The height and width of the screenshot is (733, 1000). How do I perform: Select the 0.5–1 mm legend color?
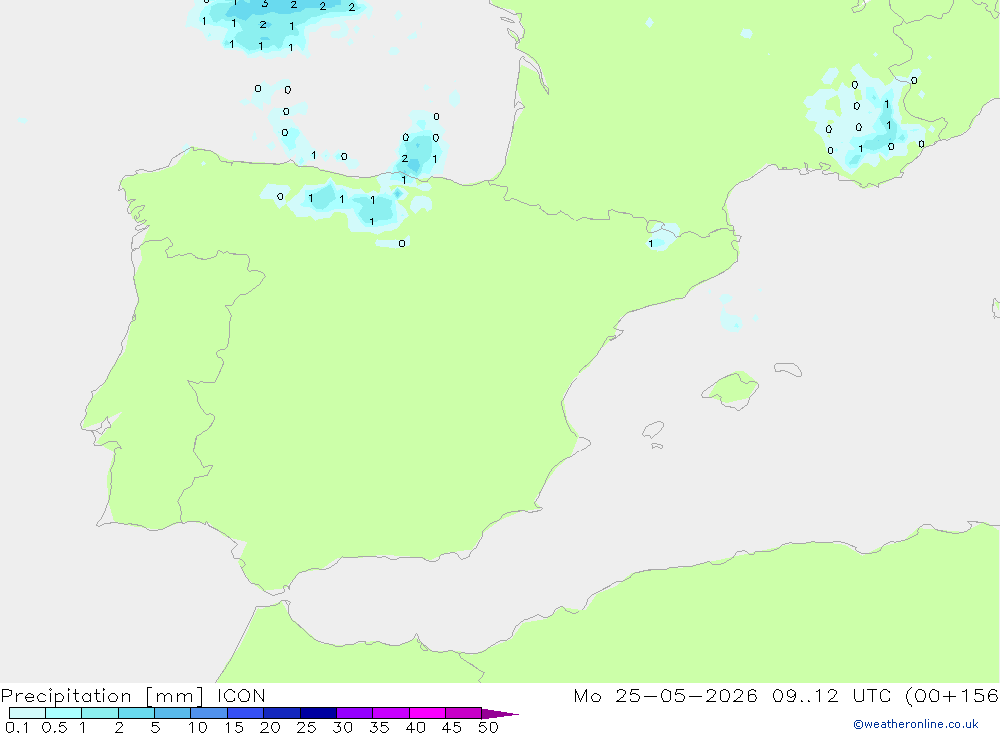(64, 713)
